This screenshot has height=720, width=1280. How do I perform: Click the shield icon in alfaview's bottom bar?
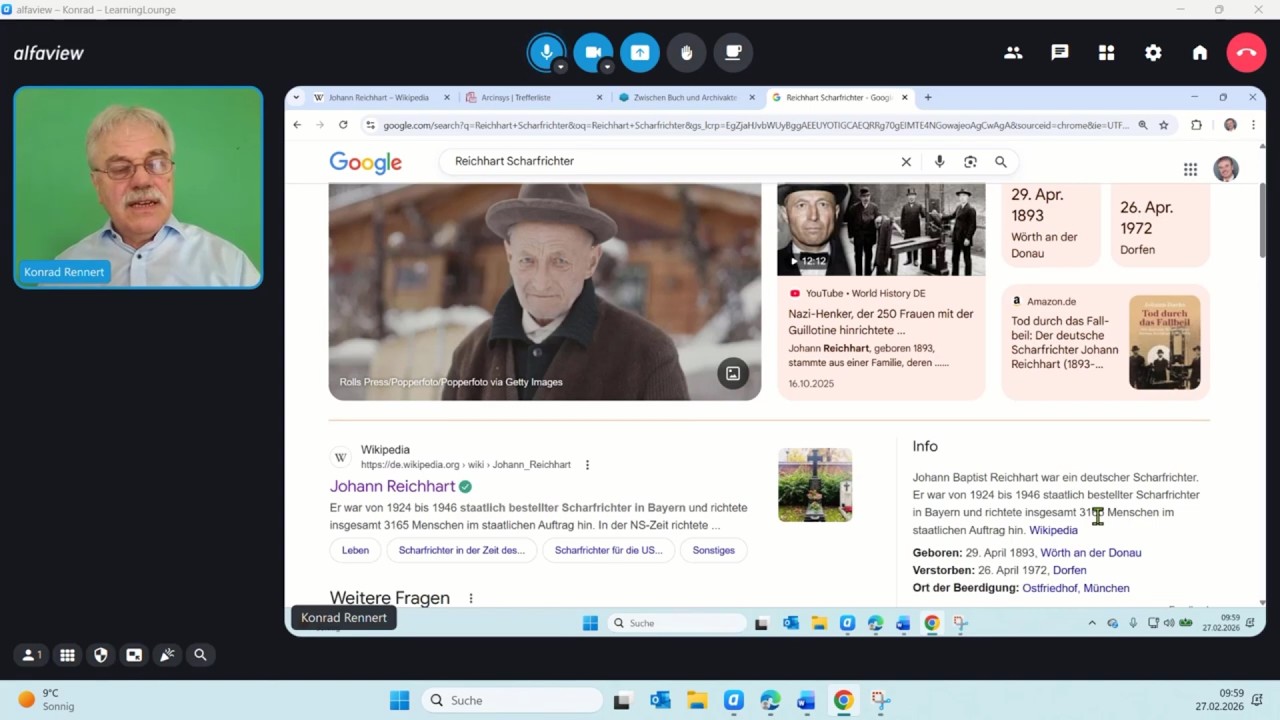(100, 655)
